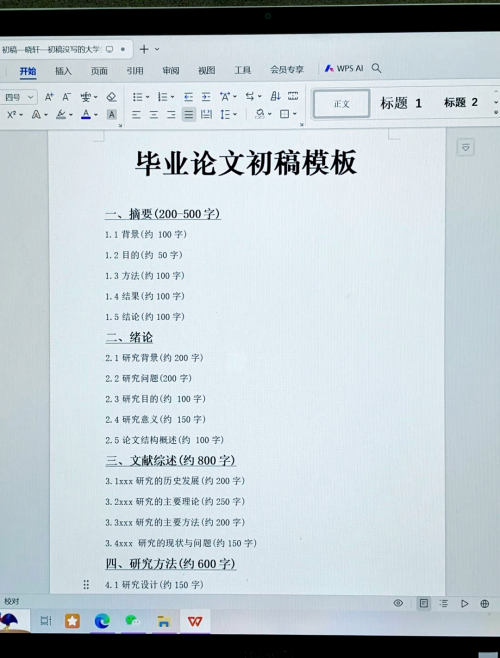Screen dimensions: 500x658
Task: Expand new tab options chevron
Action: tap(157, 49)
